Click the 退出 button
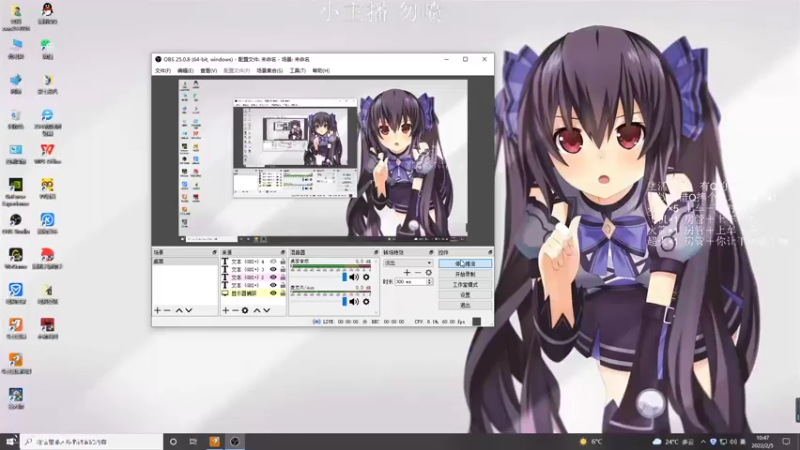 pos(465,306)
